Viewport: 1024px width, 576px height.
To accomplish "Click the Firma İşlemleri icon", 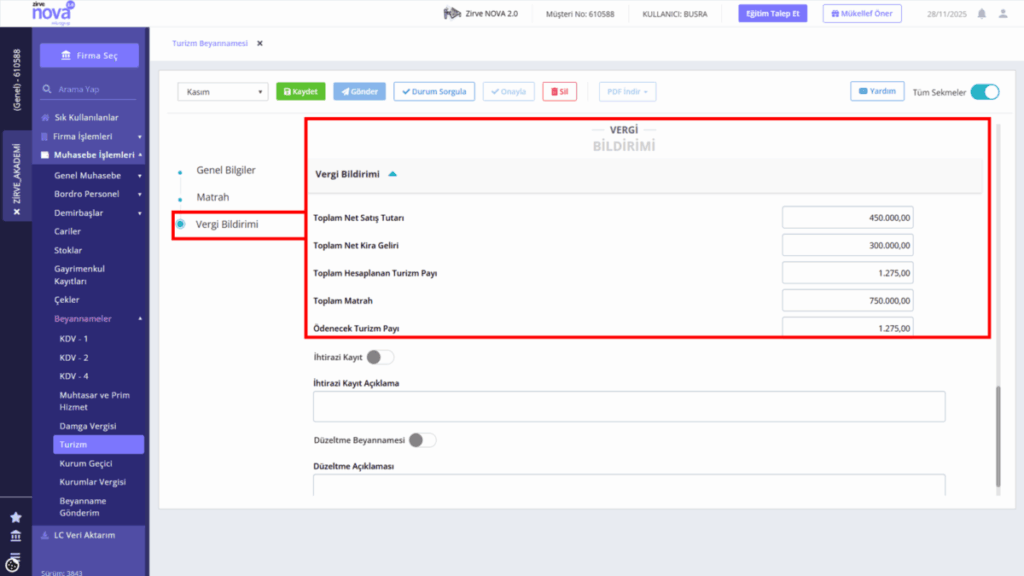I will 44,136.
